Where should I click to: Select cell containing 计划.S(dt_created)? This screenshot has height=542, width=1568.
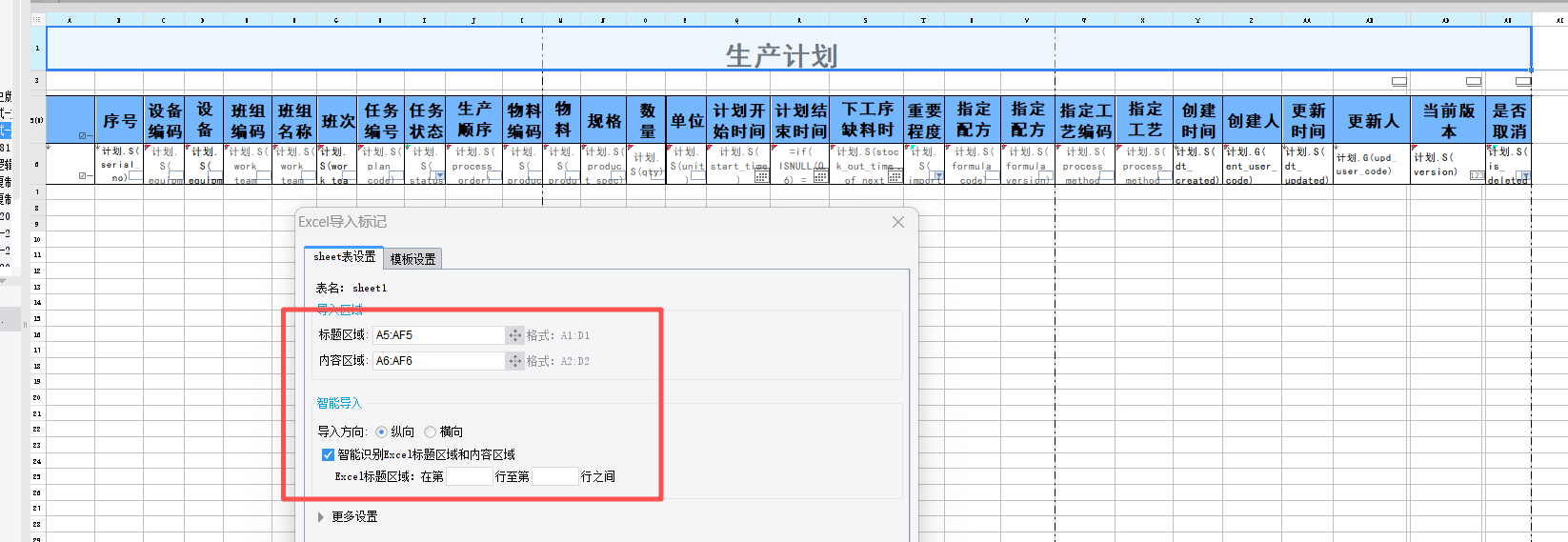1198,164
